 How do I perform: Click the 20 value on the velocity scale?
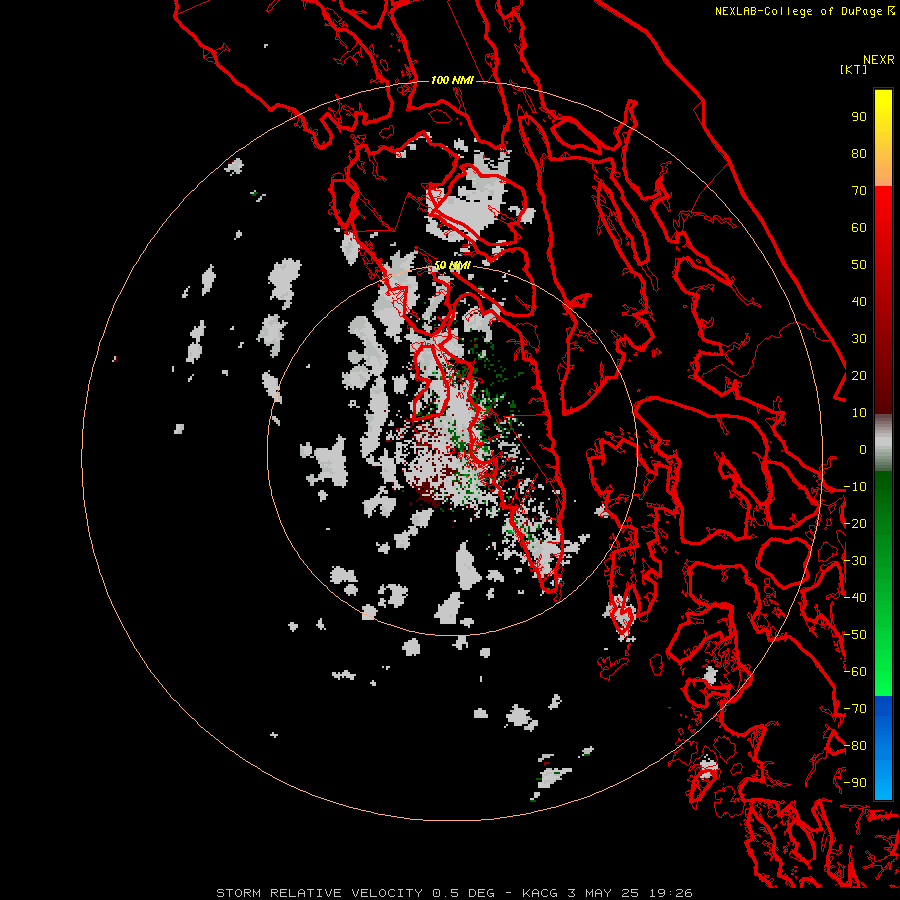[x=859, y=375]
